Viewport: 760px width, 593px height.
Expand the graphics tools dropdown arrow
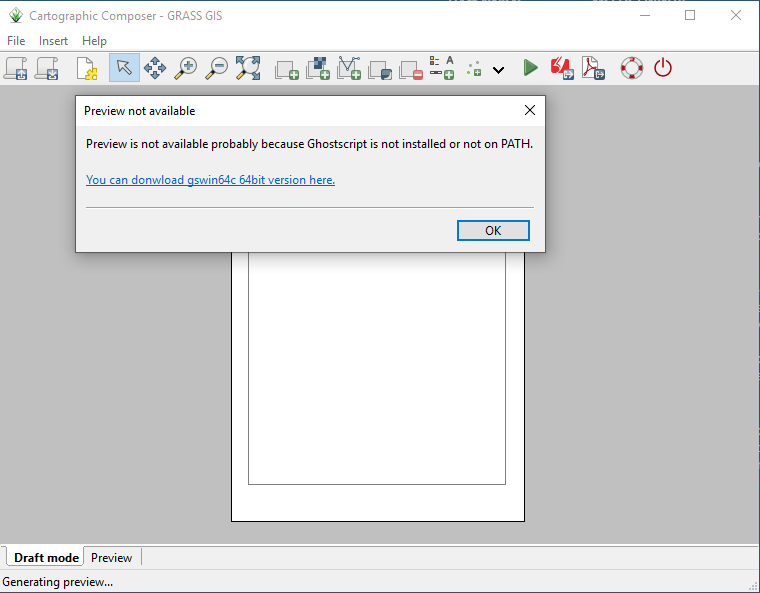pyautogui.click(x=498, y=70)
